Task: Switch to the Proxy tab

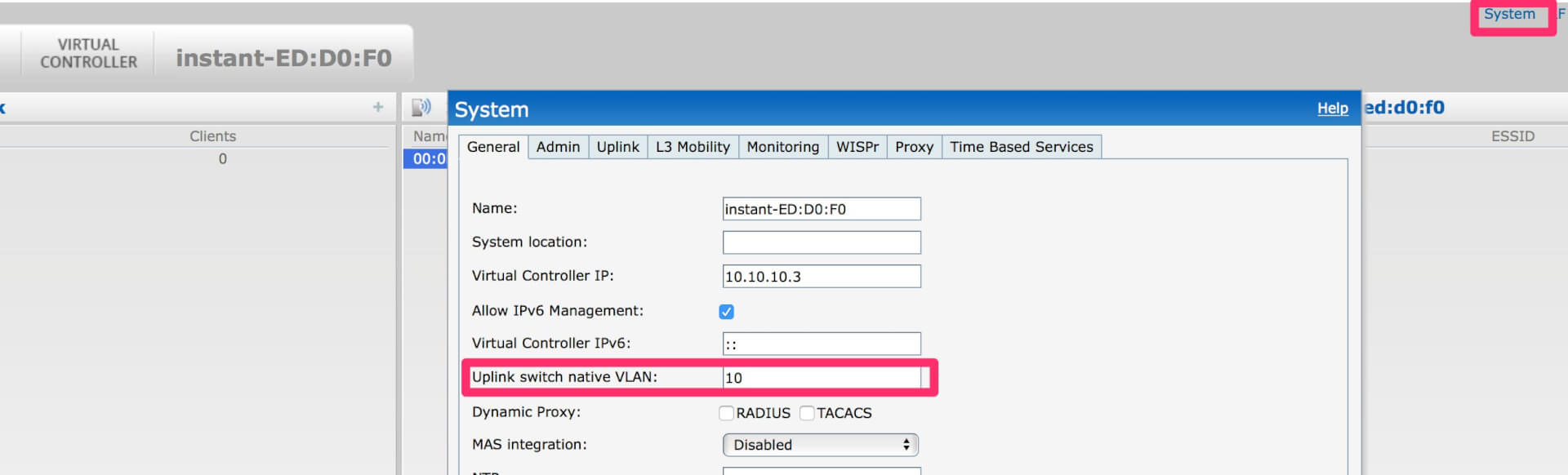Action: point(914,147)
